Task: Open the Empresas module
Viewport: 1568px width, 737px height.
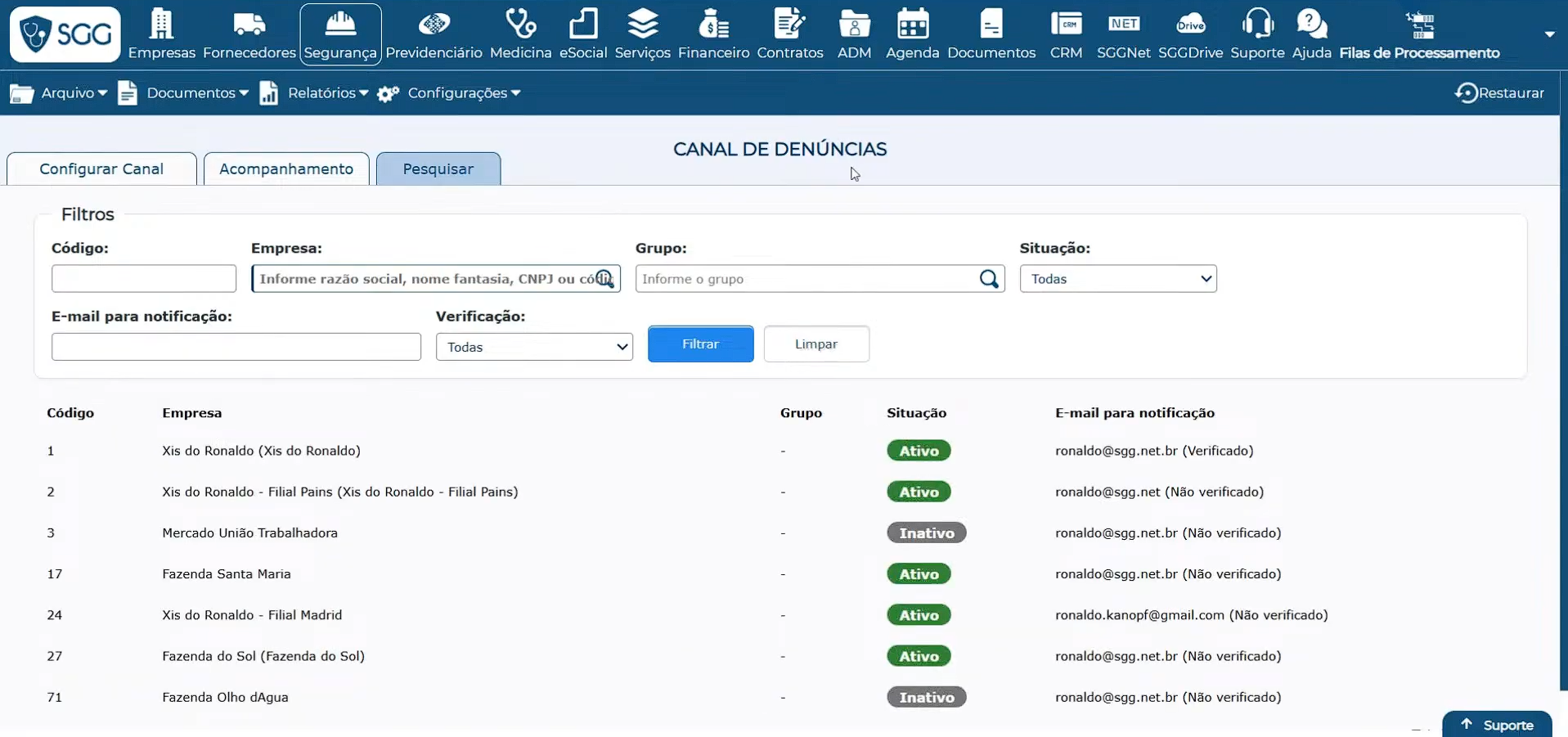Action: 161,34
